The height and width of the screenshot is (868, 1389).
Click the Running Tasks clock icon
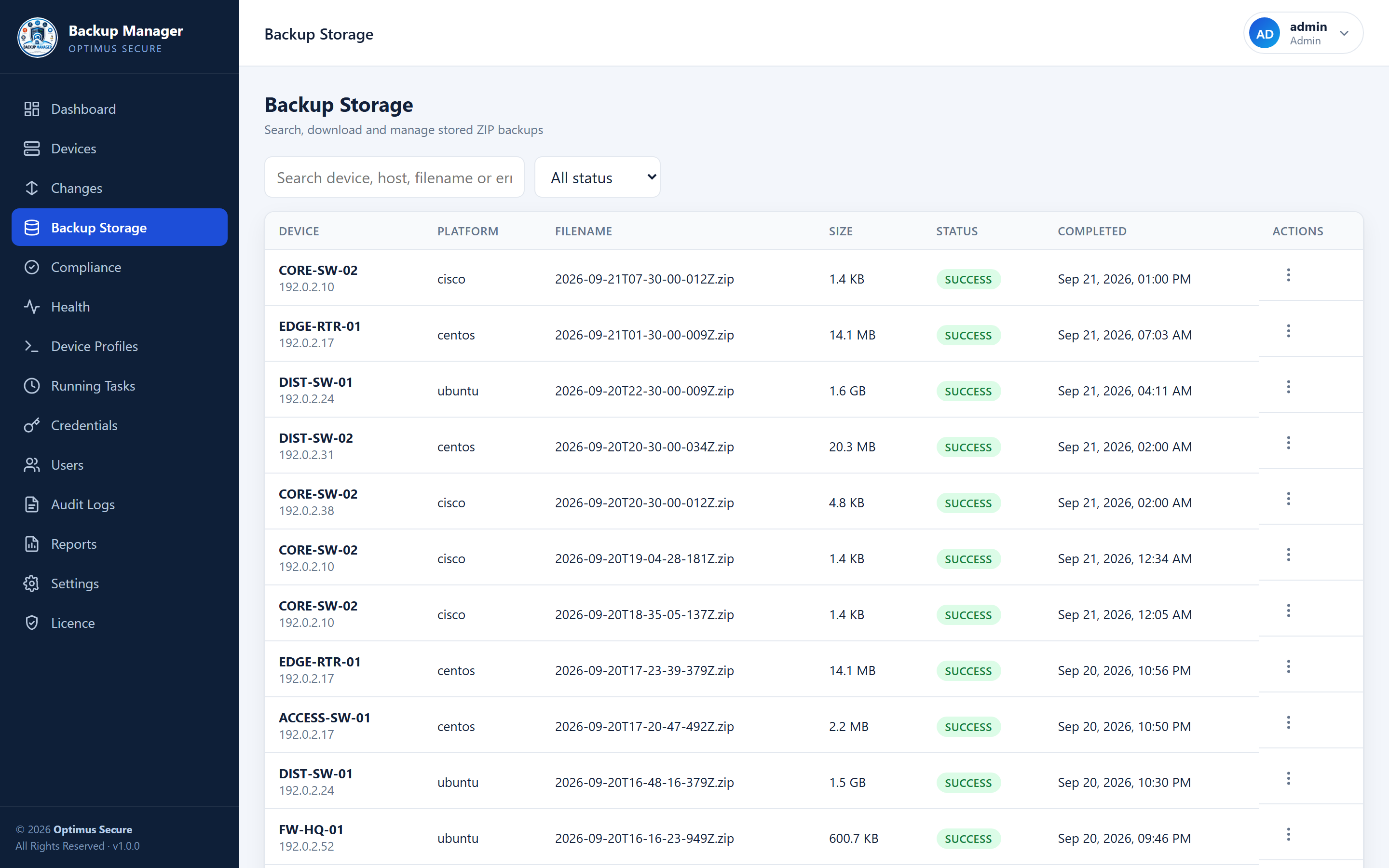(x=31, y=386)
